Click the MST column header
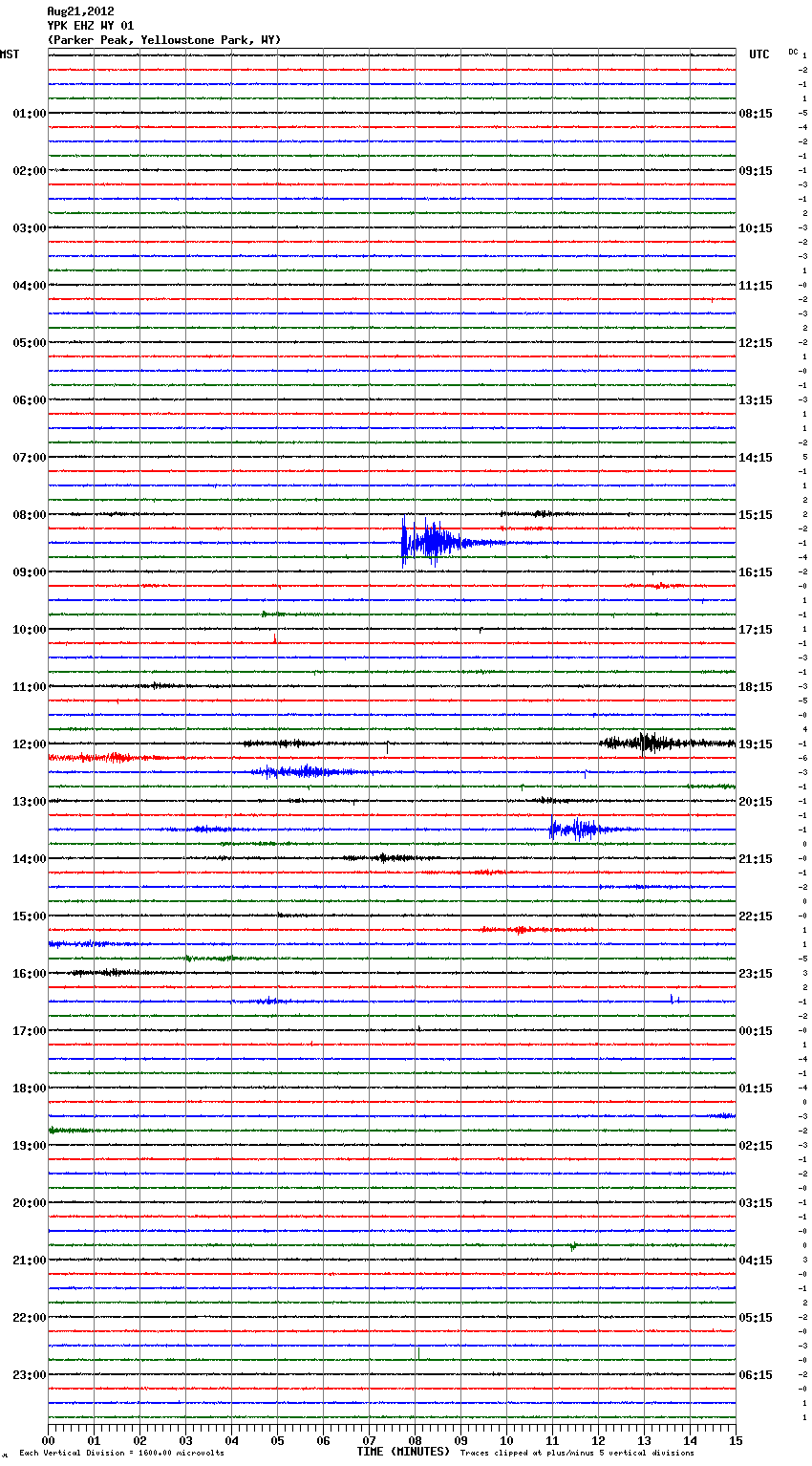Image resolution: width=812 pixels, height=1466 pixels. pyautogui.click(x=10, y=54)
